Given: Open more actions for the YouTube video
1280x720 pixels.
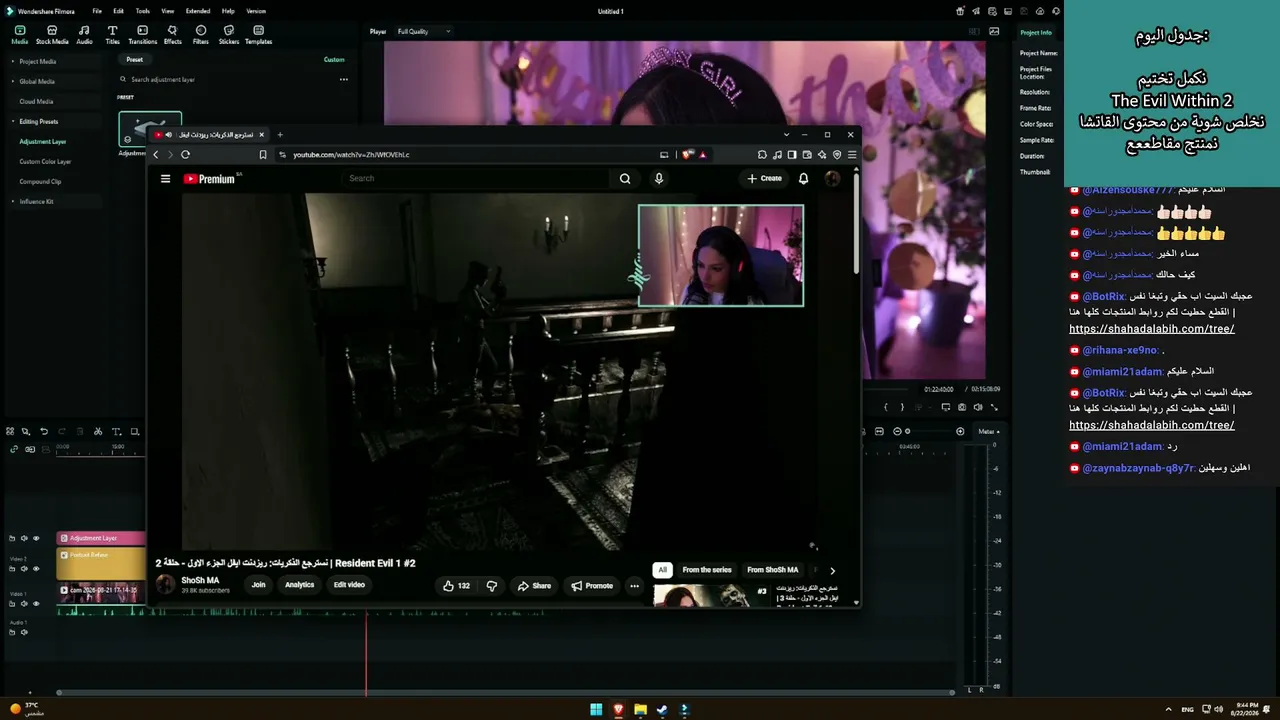Looking at the screenshot, I should [634, 586].
